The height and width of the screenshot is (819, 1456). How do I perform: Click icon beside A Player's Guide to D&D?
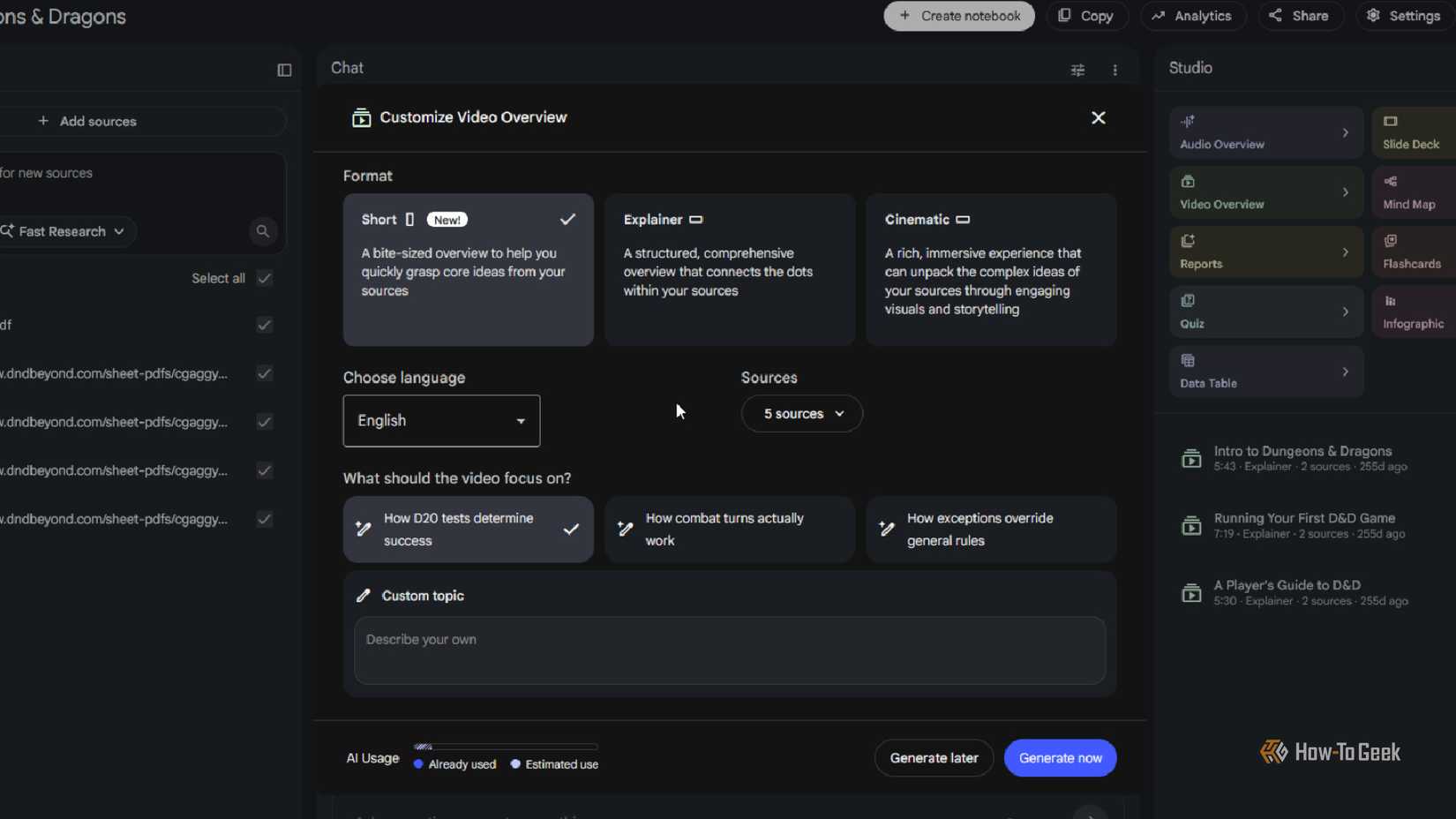tap(1191, 592)
